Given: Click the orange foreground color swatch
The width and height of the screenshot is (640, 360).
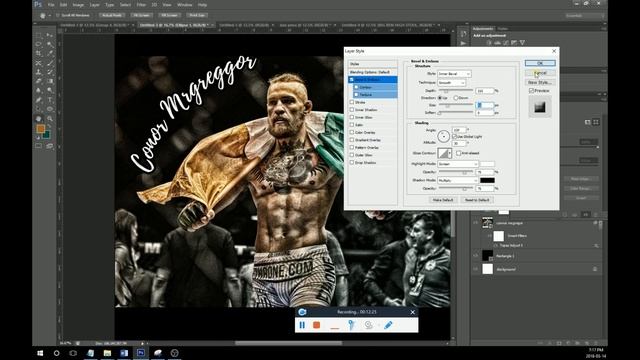Looking at the screenshot, I should [40, 129].
